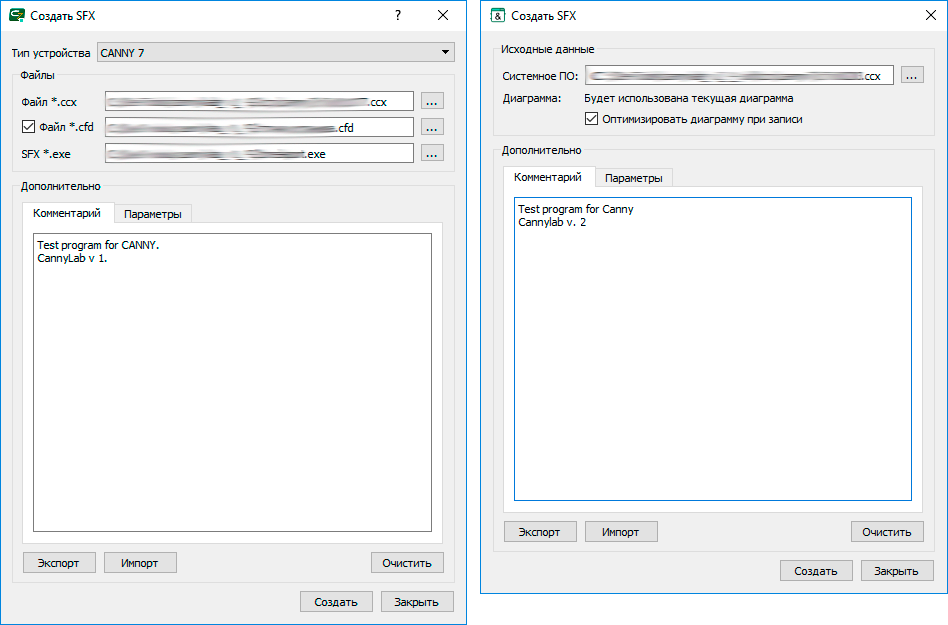Close the right Создать SFX window
This screenshot has height=625, width=948.
tap(931, 15)
